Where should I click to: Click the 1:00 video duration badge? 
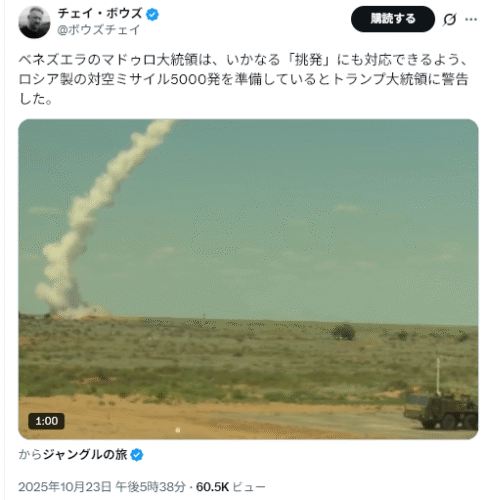click(46, 421)
